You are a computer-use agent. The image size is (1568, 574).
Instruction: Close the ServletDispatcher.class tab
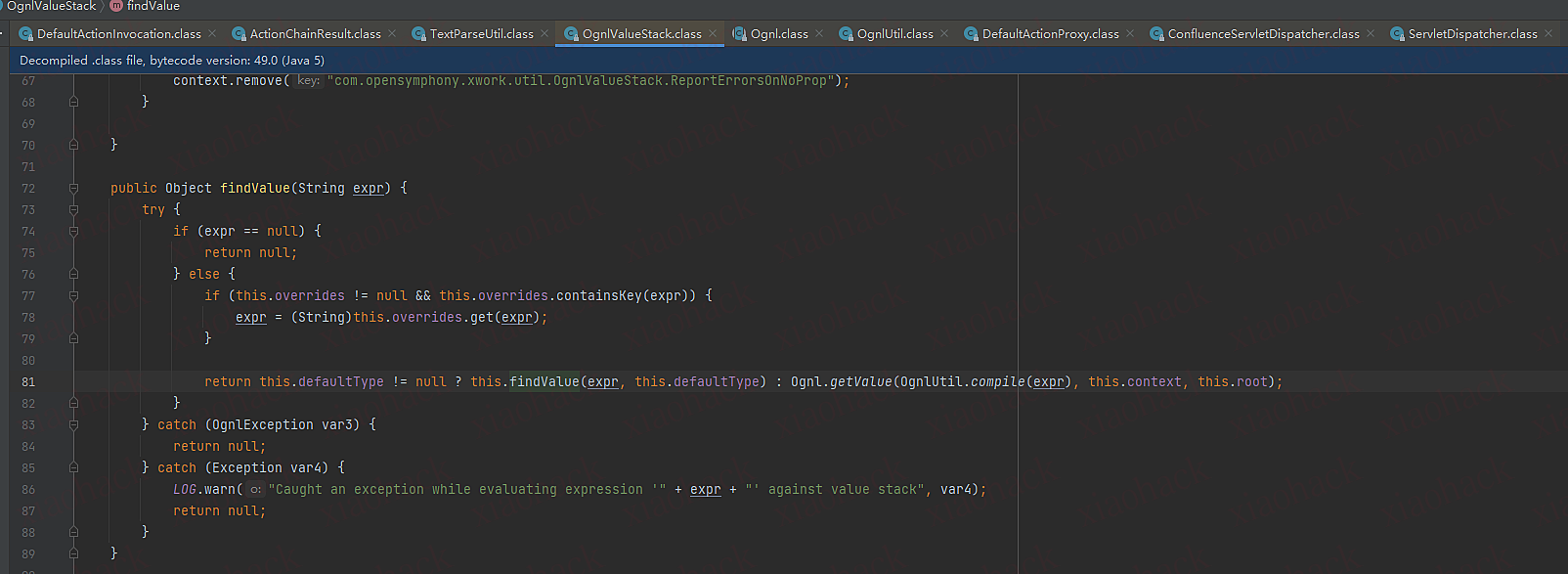(x=1548, y=33)
